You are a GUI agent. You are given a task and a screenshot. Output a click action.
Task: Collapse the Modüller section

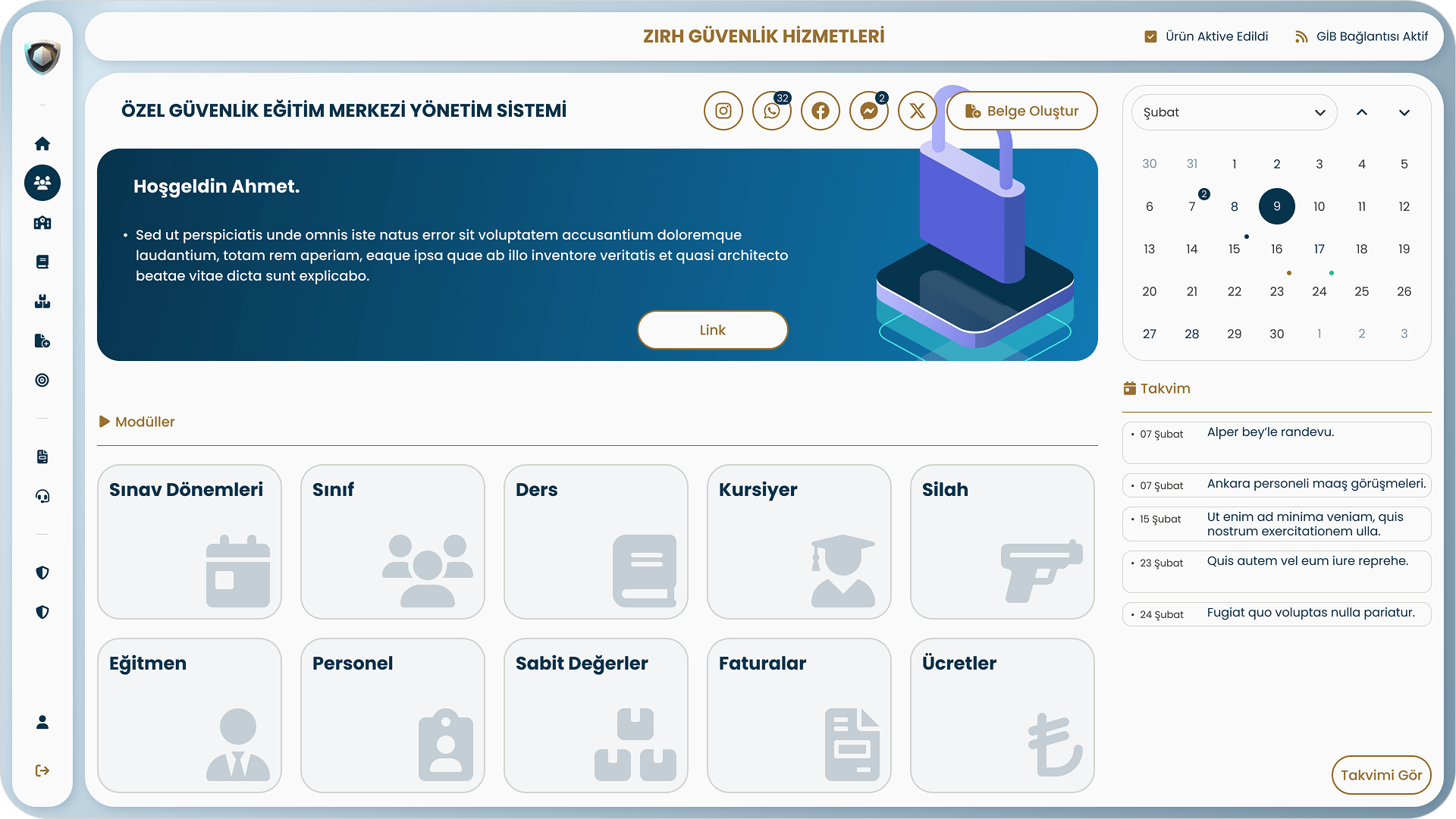click(x=105, y=422)
